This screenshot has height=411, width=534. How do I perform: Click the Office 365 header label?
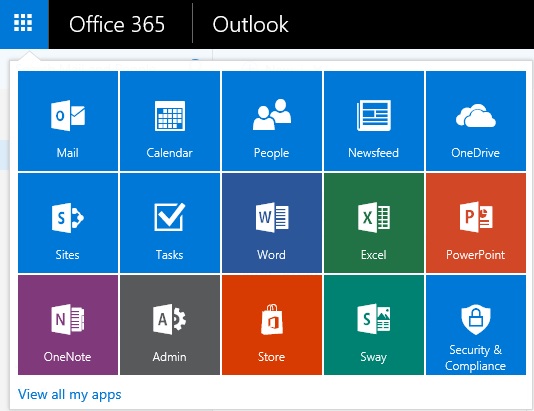coord(117,24)
